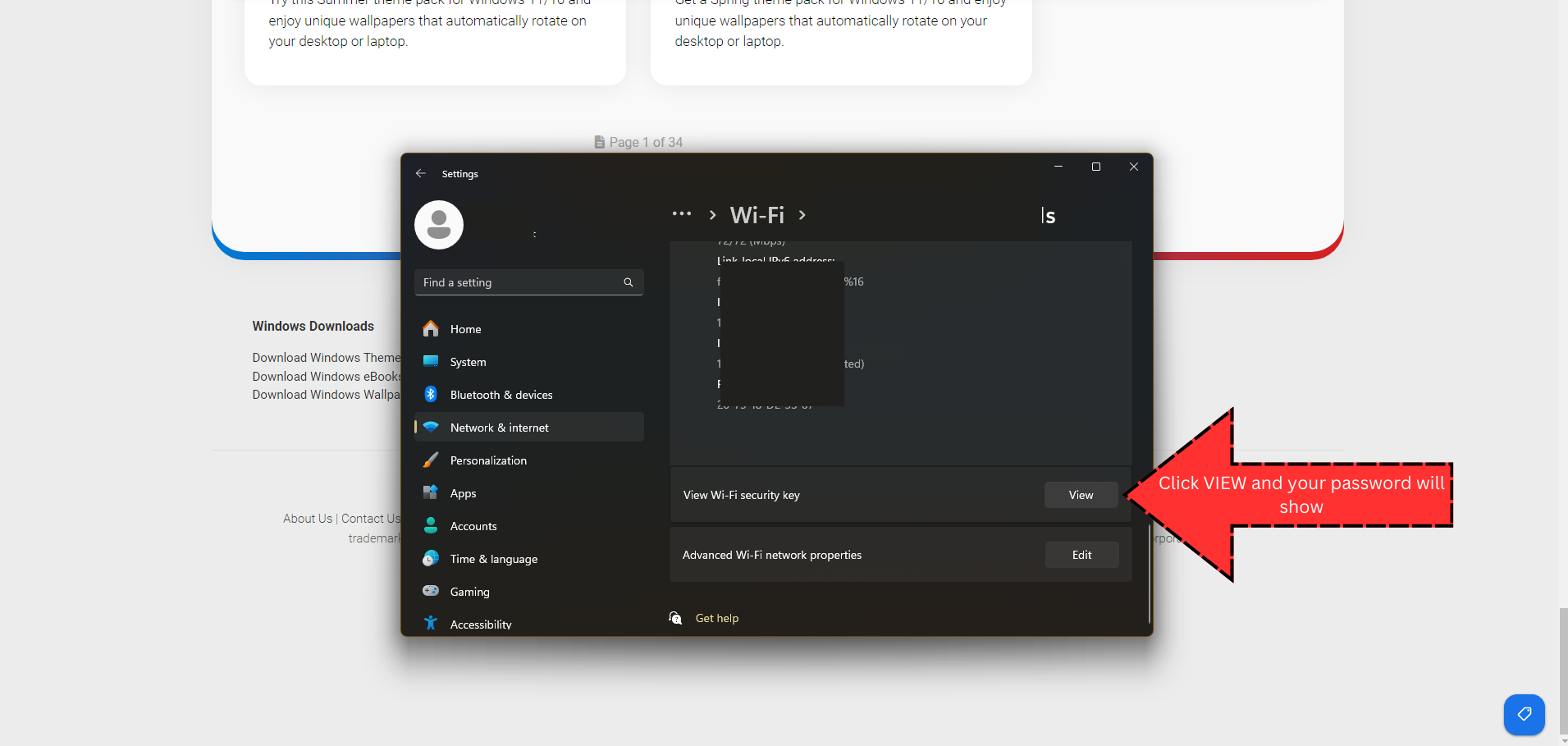Click the chevron after Wi-Fi breadcrumb
Viewport: 1568px width, 746px height.
[x=802, y=215]
